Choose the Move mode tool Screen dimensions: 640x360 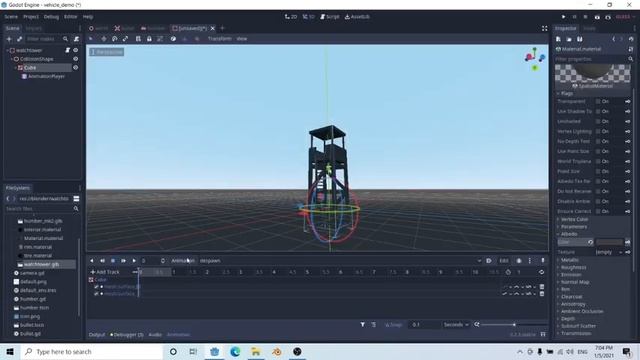(104, 39)
